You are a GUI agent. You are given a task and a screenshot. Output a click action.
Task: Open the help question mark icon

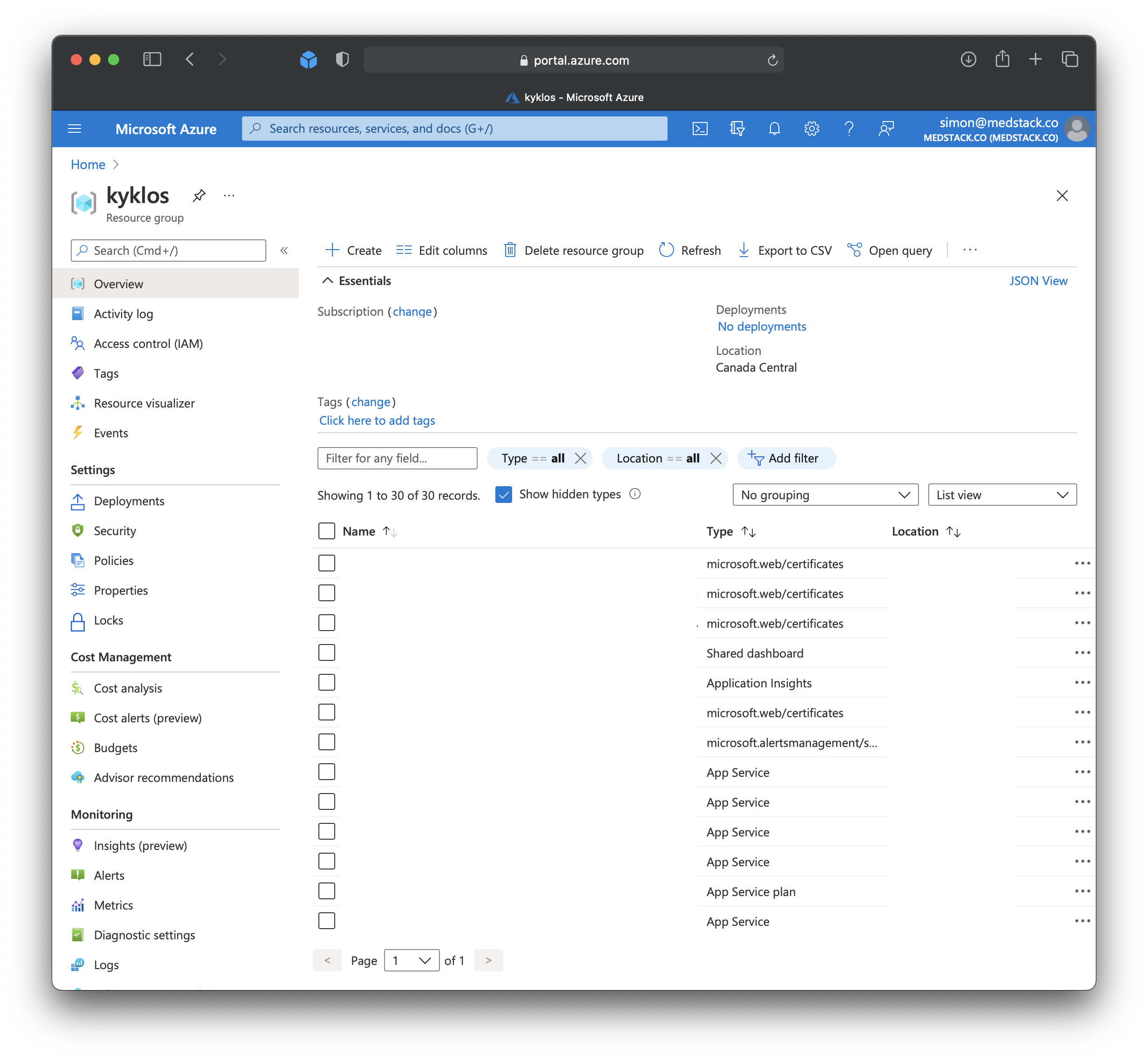point(850,129)
